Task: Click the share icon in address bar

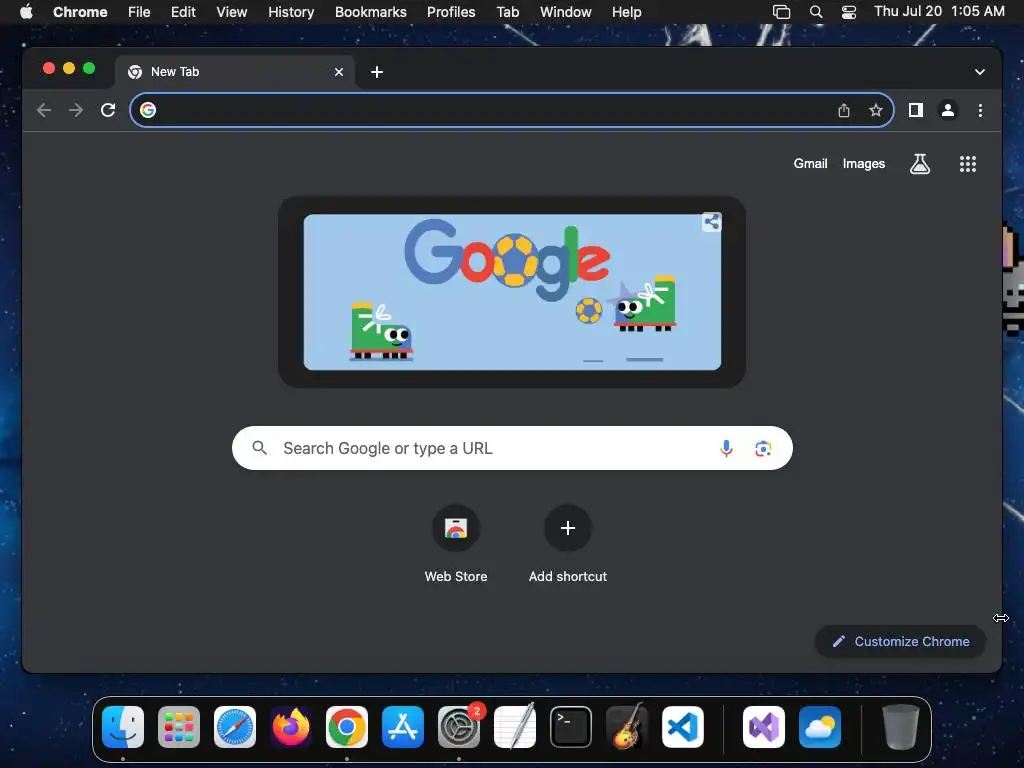Action: point(844,110)
